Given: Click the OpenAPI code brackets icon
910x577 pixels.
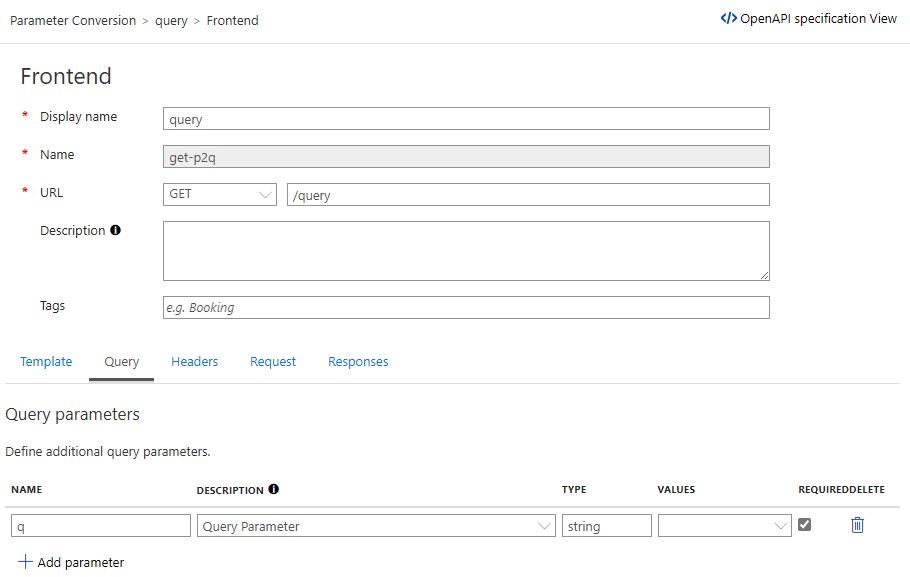Looking at the screenshot, I should coord(728,18).
